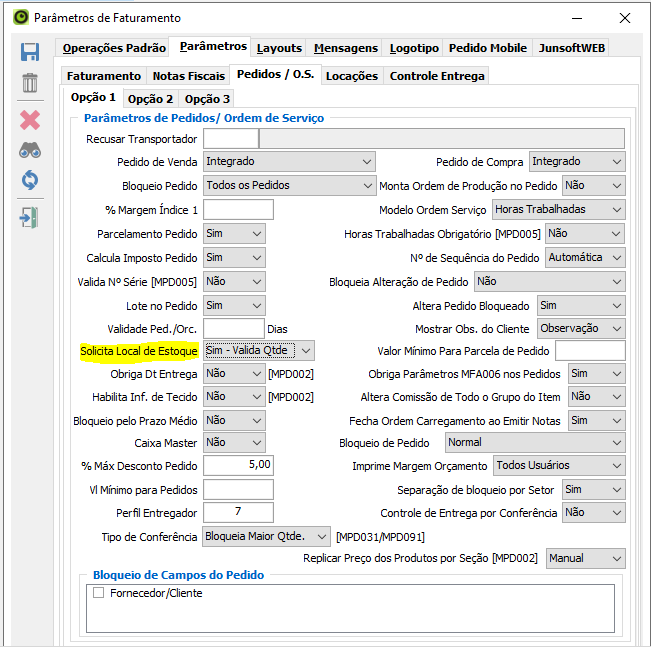Click the blue refresh arrows icon
Viewport: 651px width, 647px height.
(x=30, y=181)
